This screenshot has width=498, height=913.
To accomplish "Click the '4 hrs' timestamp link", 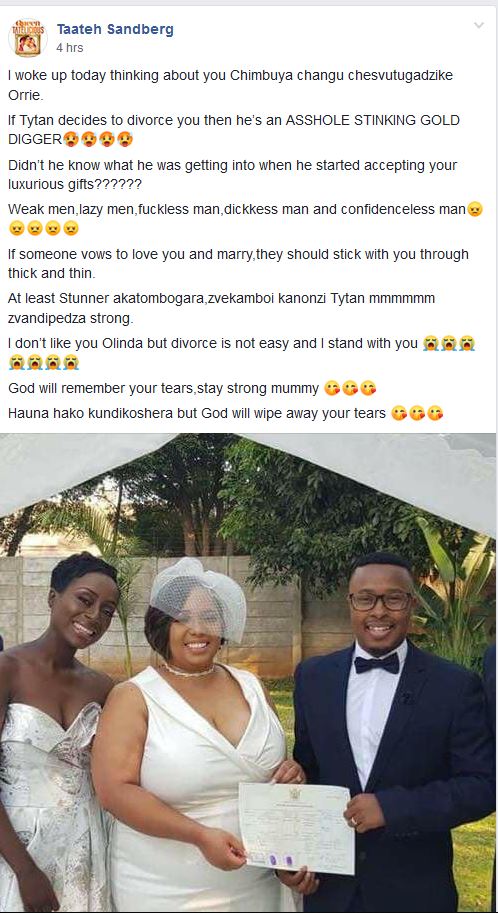I will point(70,48).
